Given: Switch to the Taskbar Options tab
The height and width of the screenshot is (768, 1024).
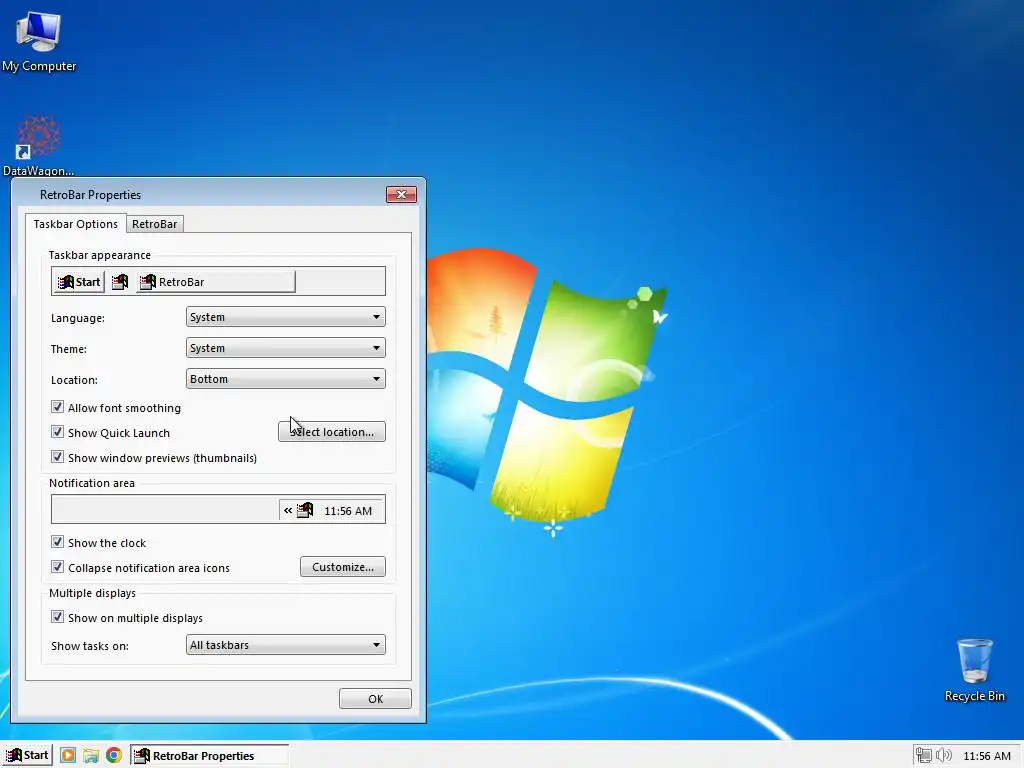Looking at the screenshot, I should pyautogui.click(x=76, y=224).
